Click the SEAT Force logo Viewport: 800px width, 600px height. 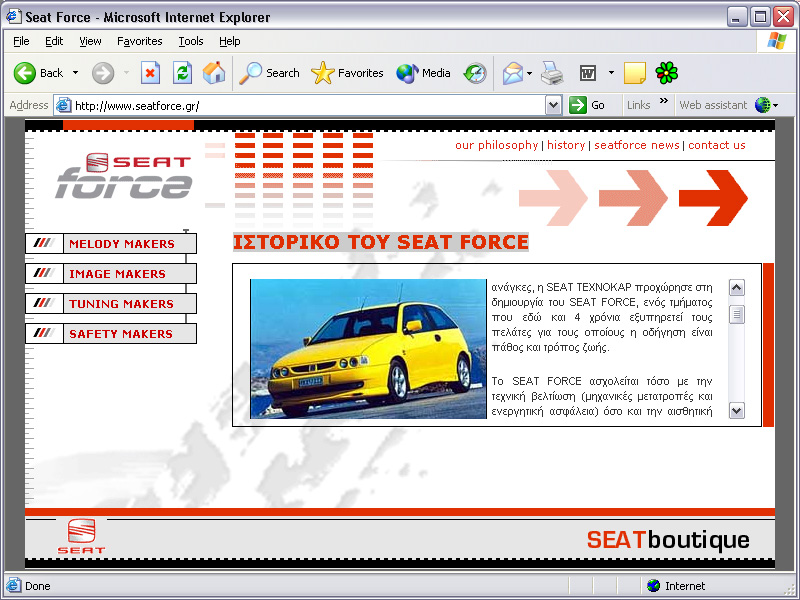[124, 176]
